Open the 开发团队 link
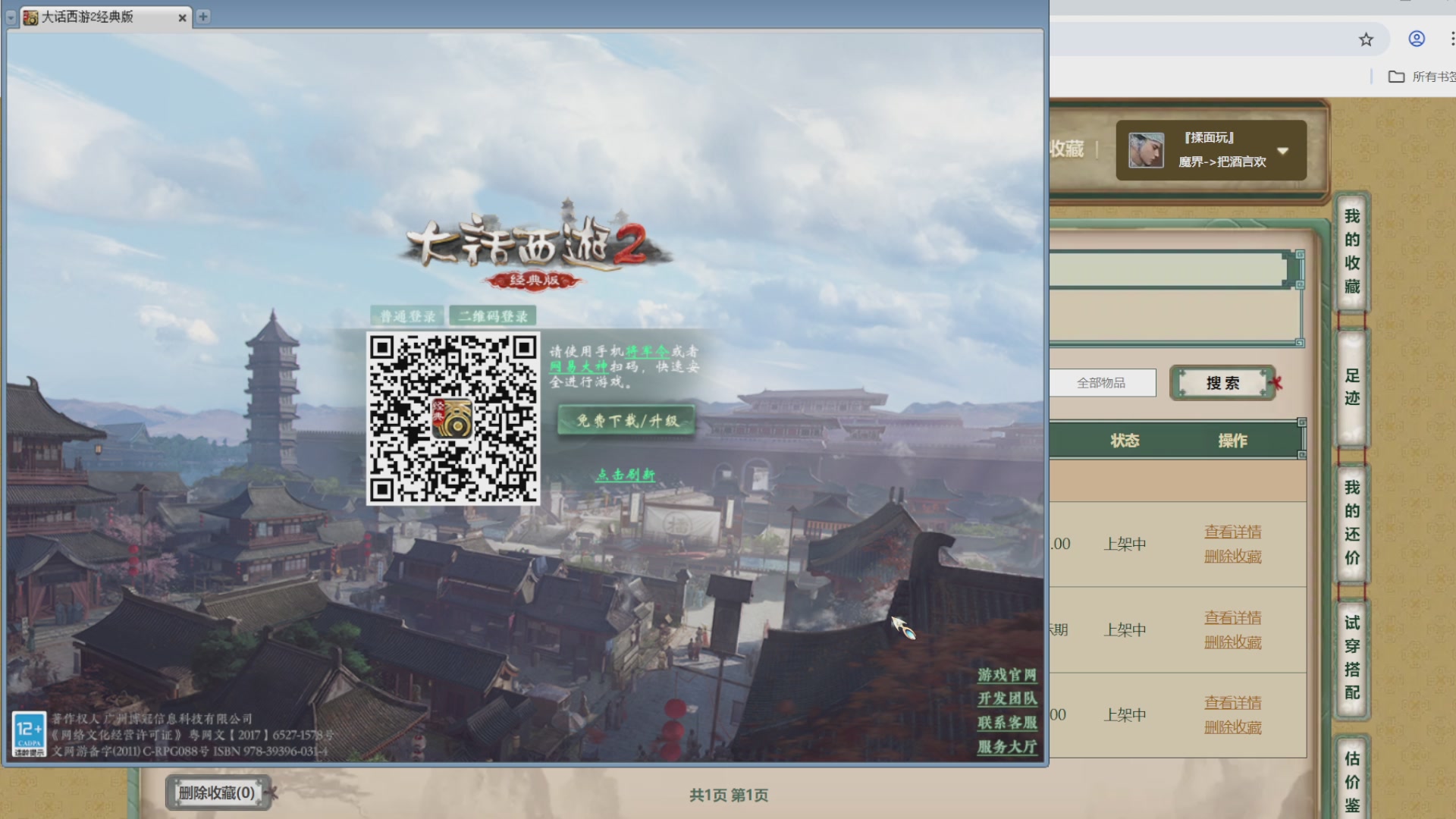Viewport: 1456px width, 819px height. click(x=1006, y=698)
